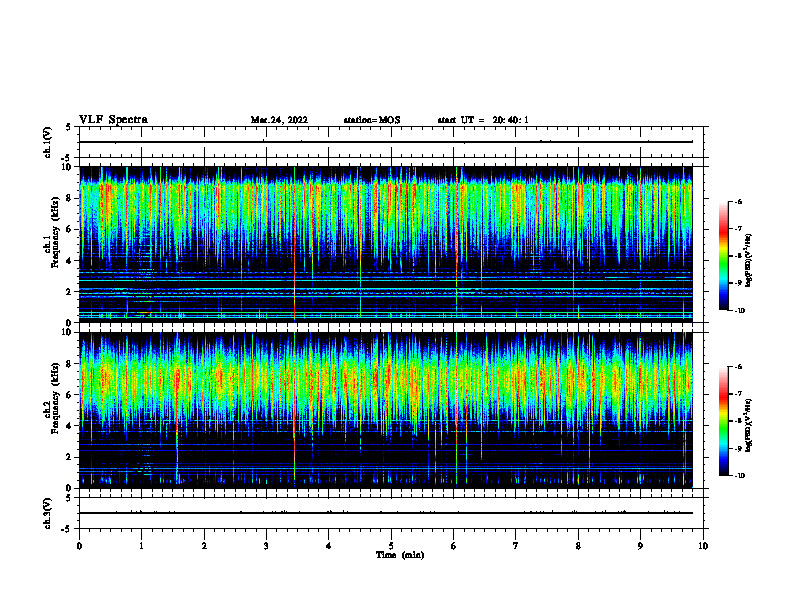Click the ch.1 spectrogram color bar

tap(724, 256)
